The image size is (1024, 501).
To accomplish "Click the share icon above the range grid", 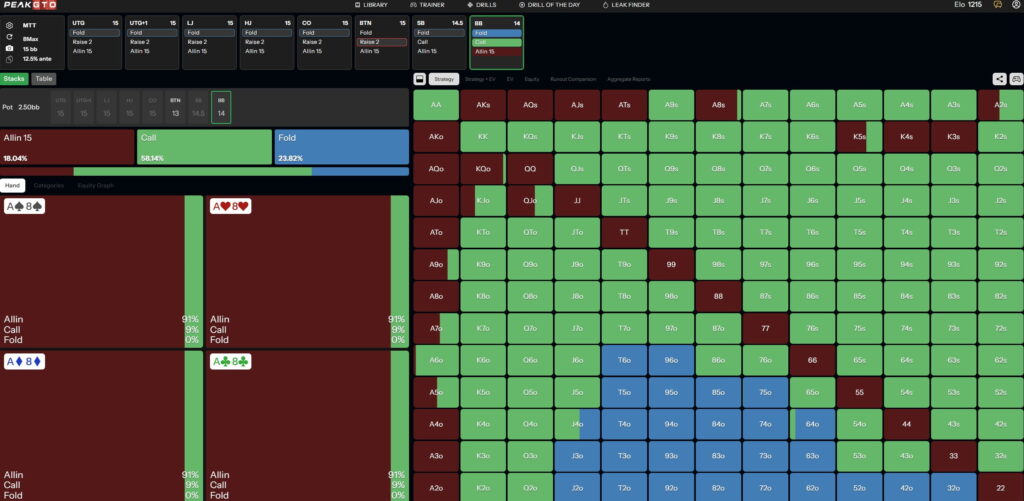I will (x=999, y=78).
